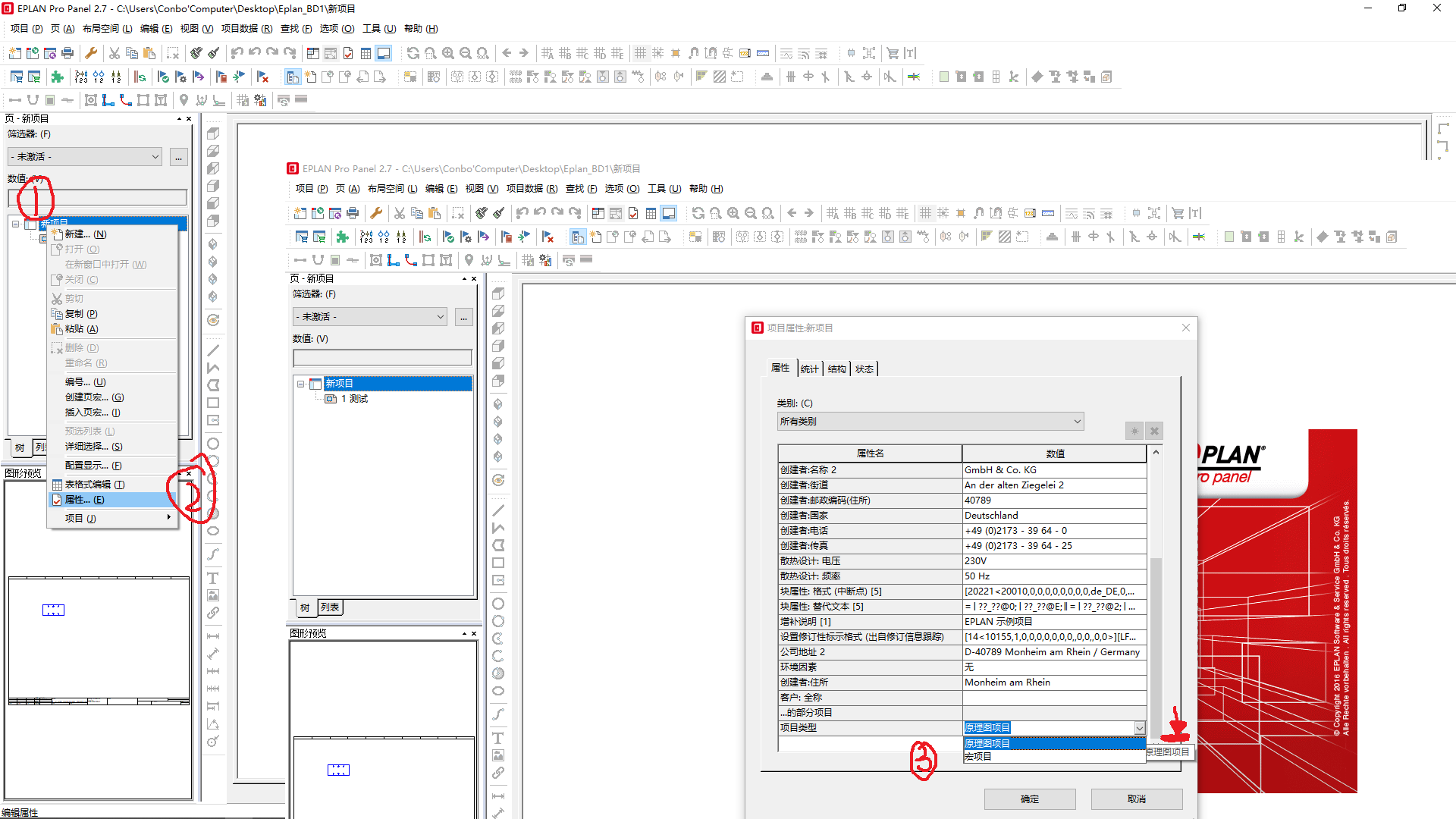Viewport: 1456px width, 819px height.
Task: Activate the Cut scissors tool
Action: point(115,53)
